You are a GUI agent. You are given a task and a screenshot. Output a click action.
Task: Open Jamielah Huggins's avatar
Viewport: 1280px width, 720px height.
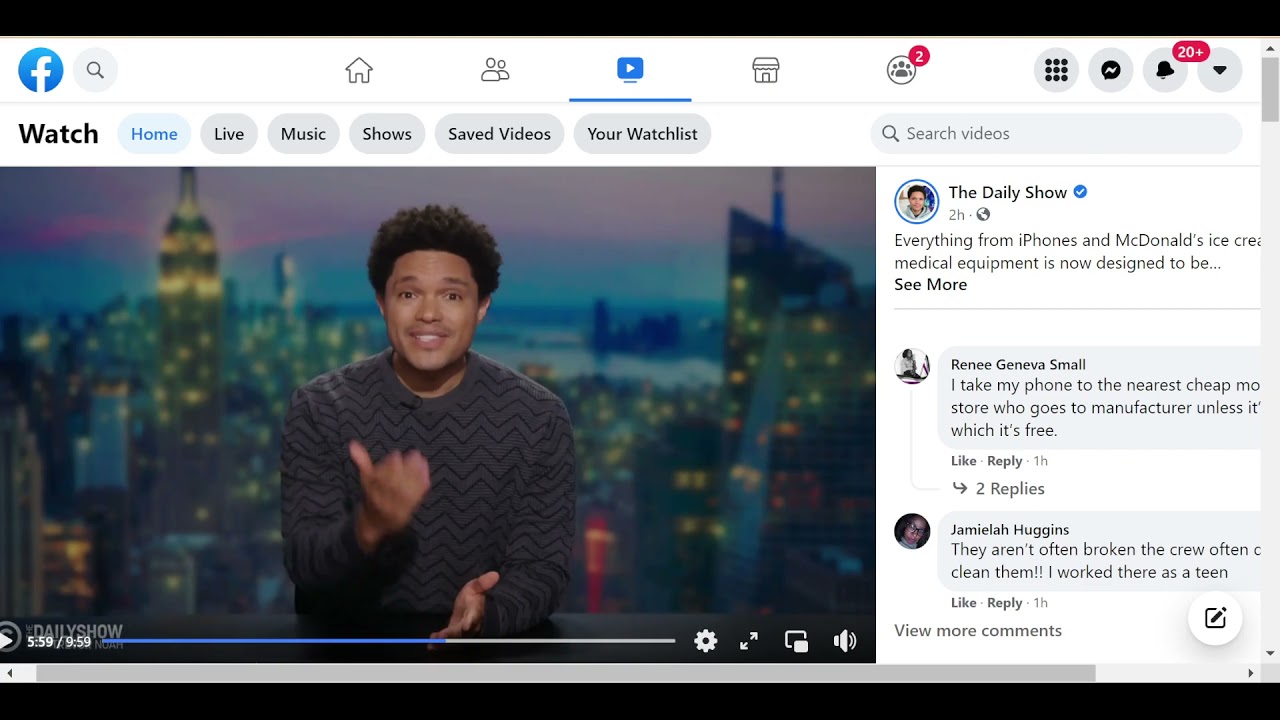(912, 531)
